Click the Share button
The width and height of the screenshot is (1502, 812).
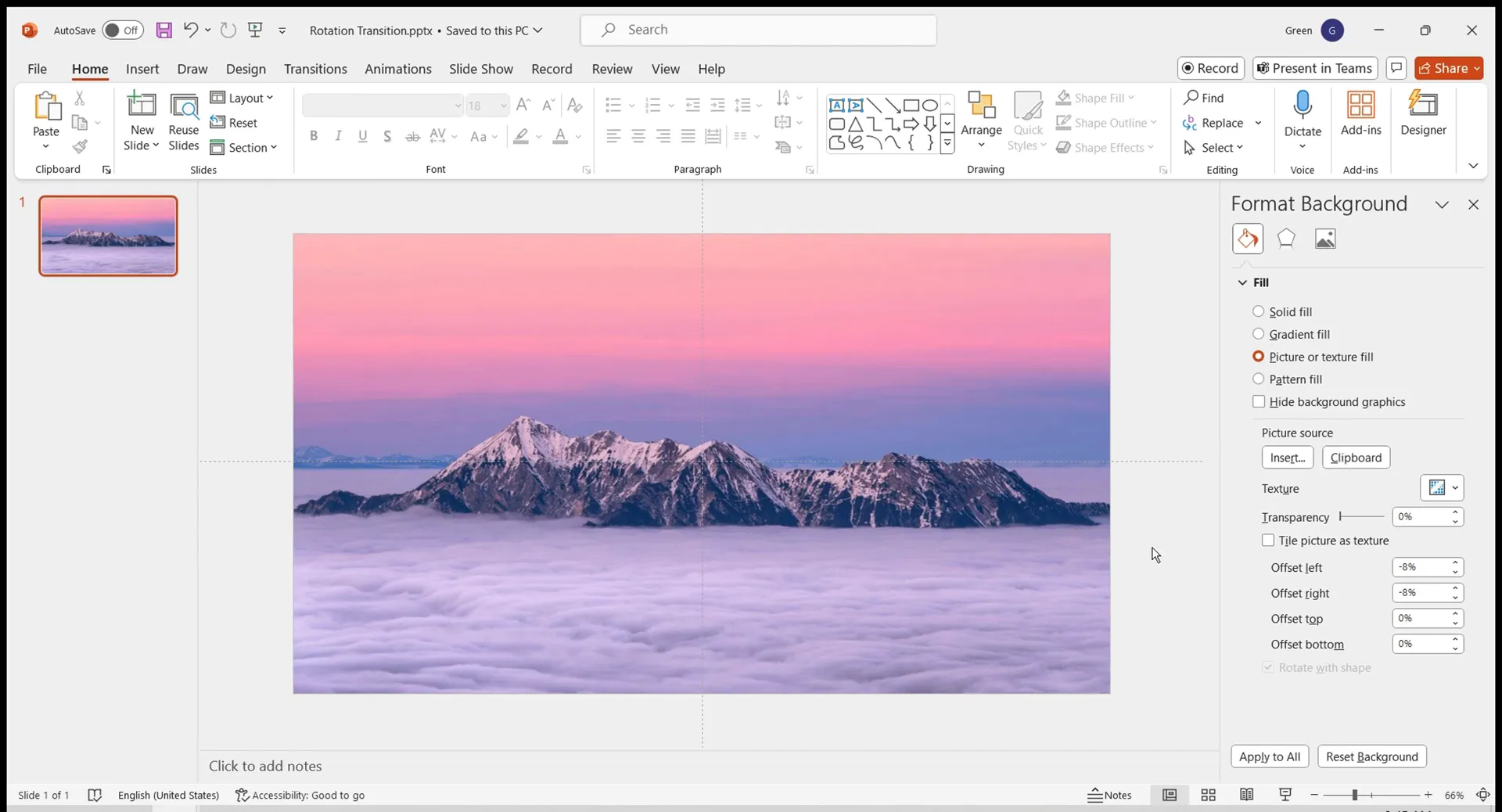pos(1449,68)
